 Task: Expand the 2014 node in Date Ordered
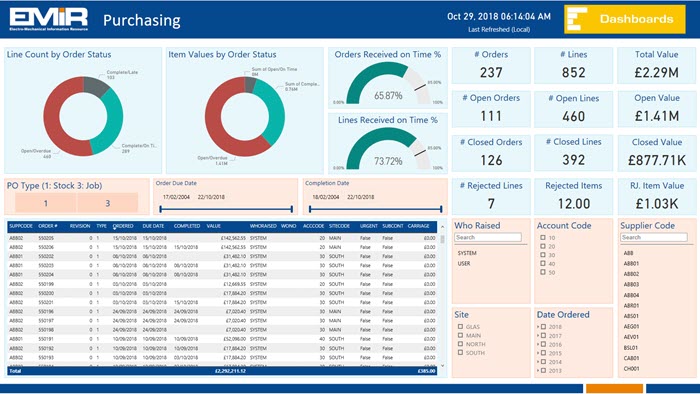point(538,362)
